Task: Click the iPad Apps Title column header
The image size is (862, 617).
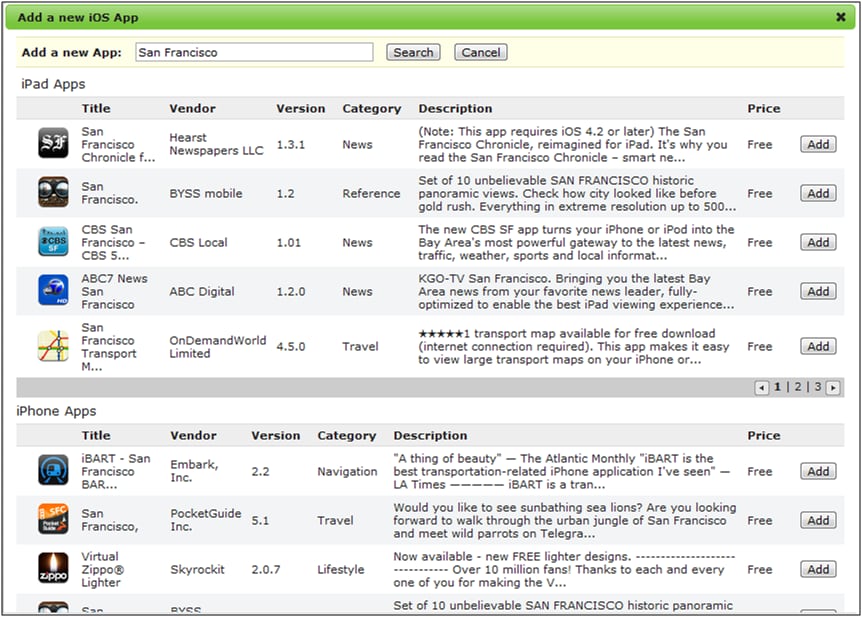Action: coord(96,108)
